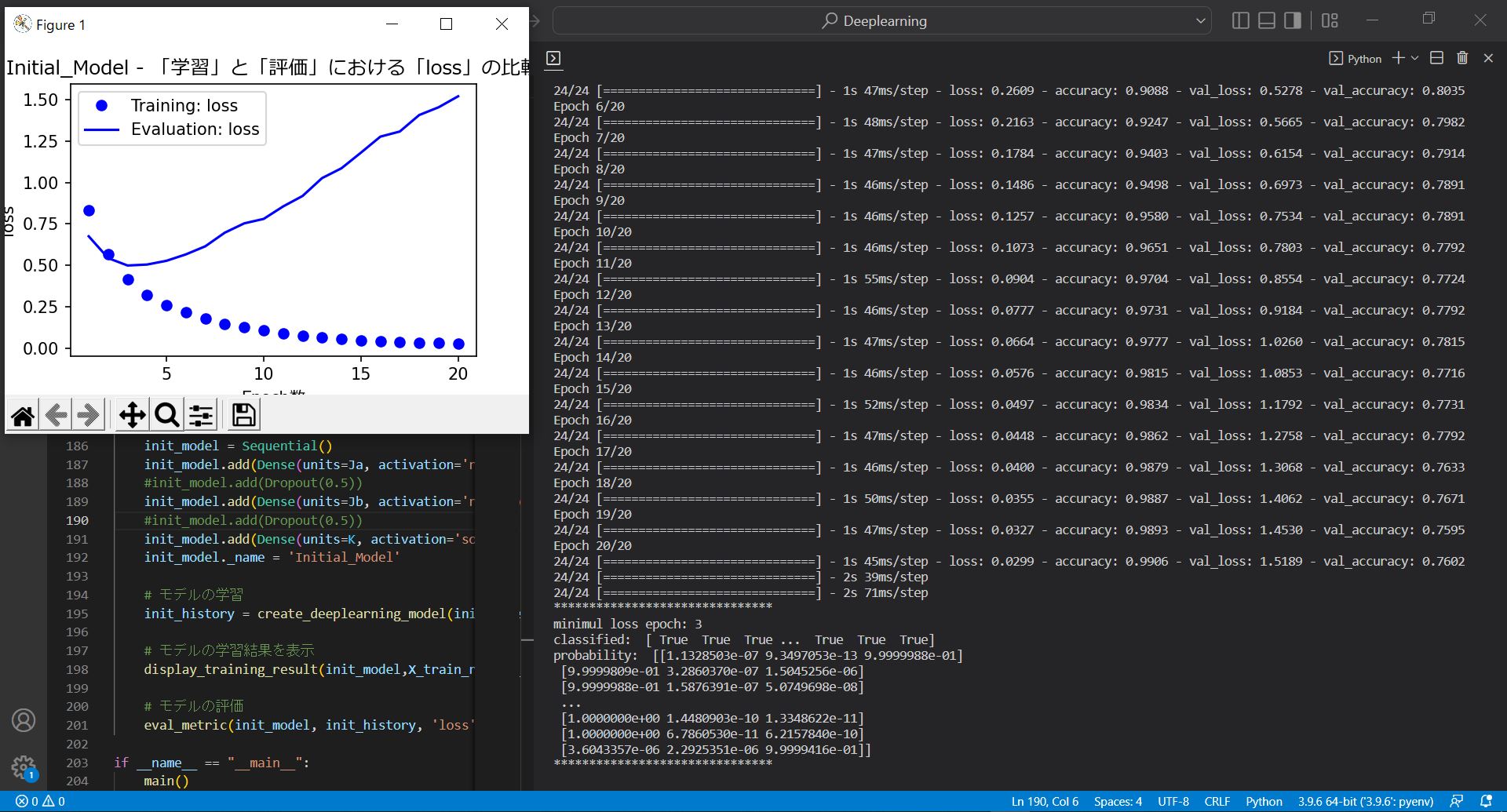Click 'Epoch 20/20' line in terminal
This screenshot has height=812, width=1507.
click(x=593, y=546)
